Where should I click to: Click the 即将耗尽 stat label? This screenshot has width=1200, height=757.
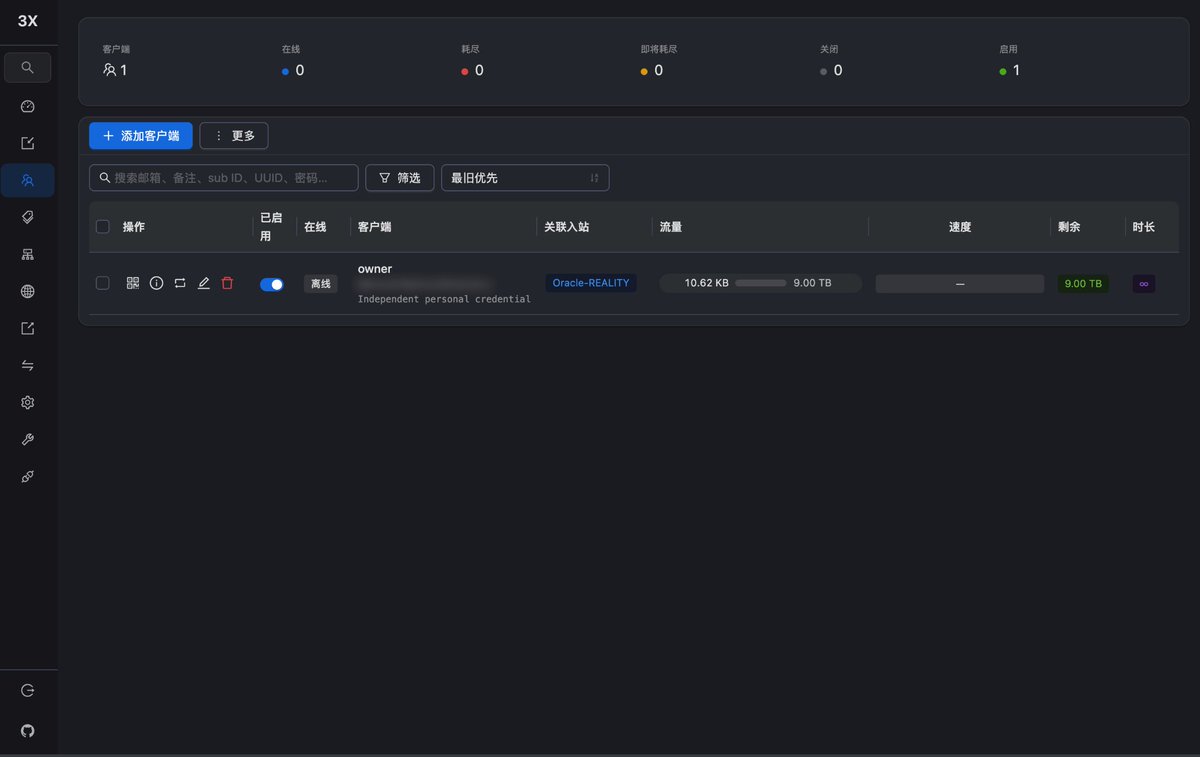[x=660, y=49]
